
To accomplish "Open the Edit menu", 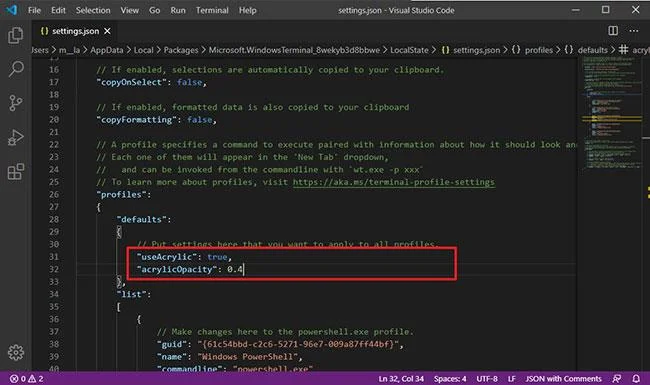I will click(x=58, y=10).
